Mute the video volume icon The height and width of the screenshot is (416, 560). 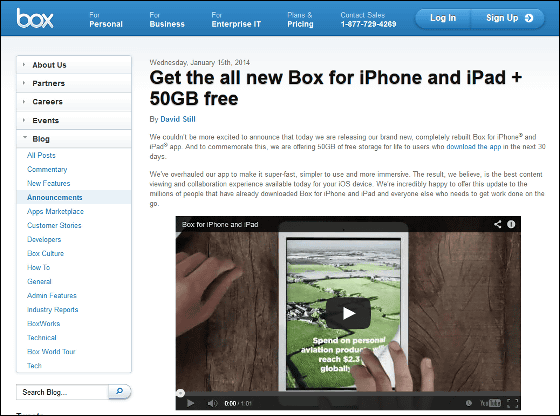[212, 403]
